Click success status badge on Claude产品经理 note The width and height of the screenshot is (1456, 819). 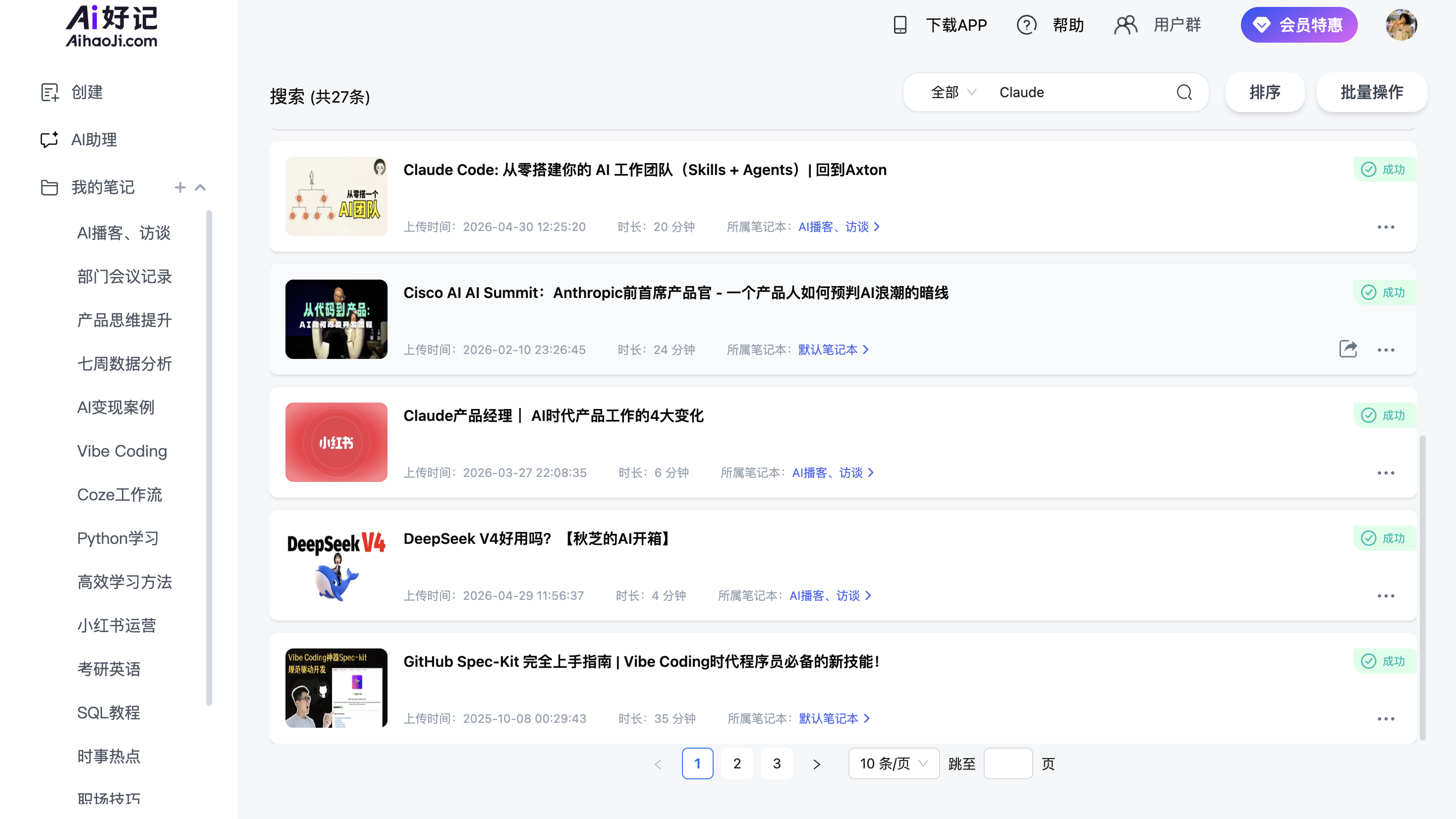click(x=1385, y=415)
